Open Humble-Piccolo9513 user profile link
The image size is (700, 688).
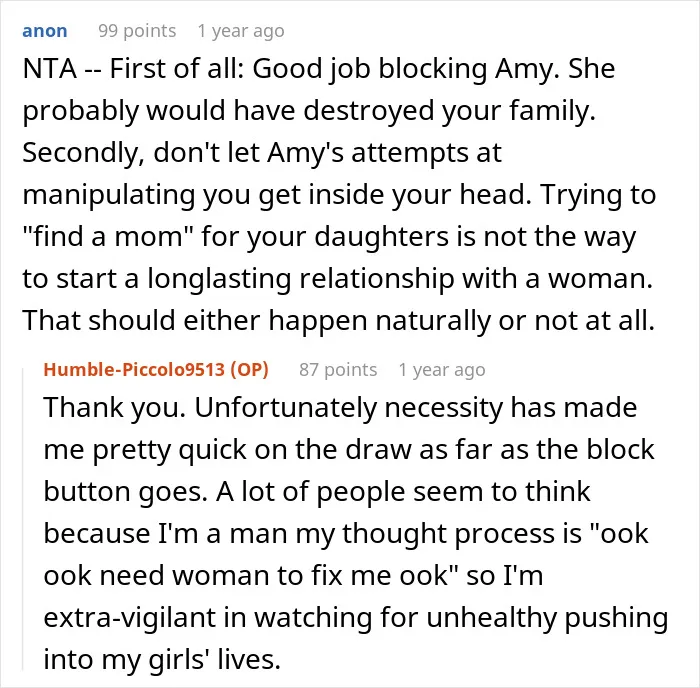(134, 370)
